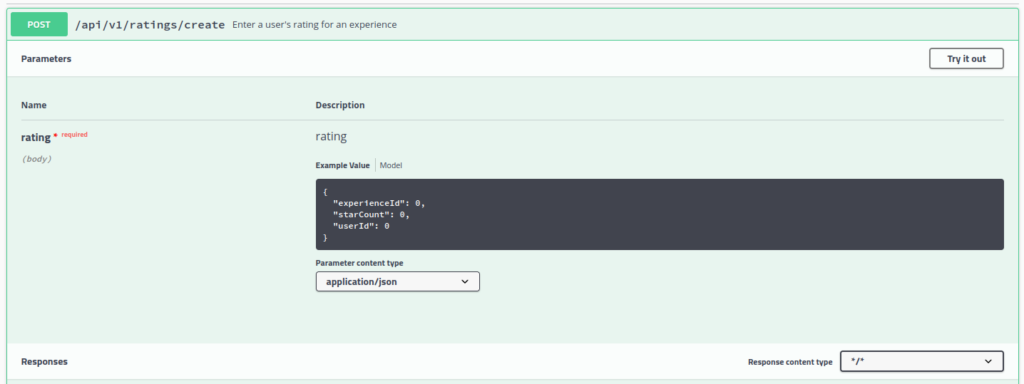This screenshot has height=384, width=1024.
Task: Click the 'Description' column header
Action: [340, 105]
